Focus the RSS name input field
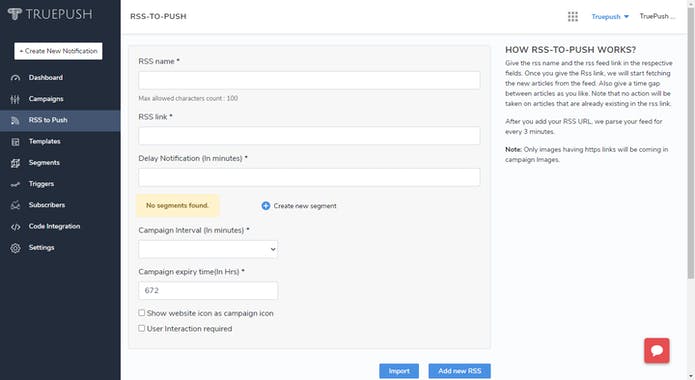The height and width of the screenshot is (380, 695). 309,80
